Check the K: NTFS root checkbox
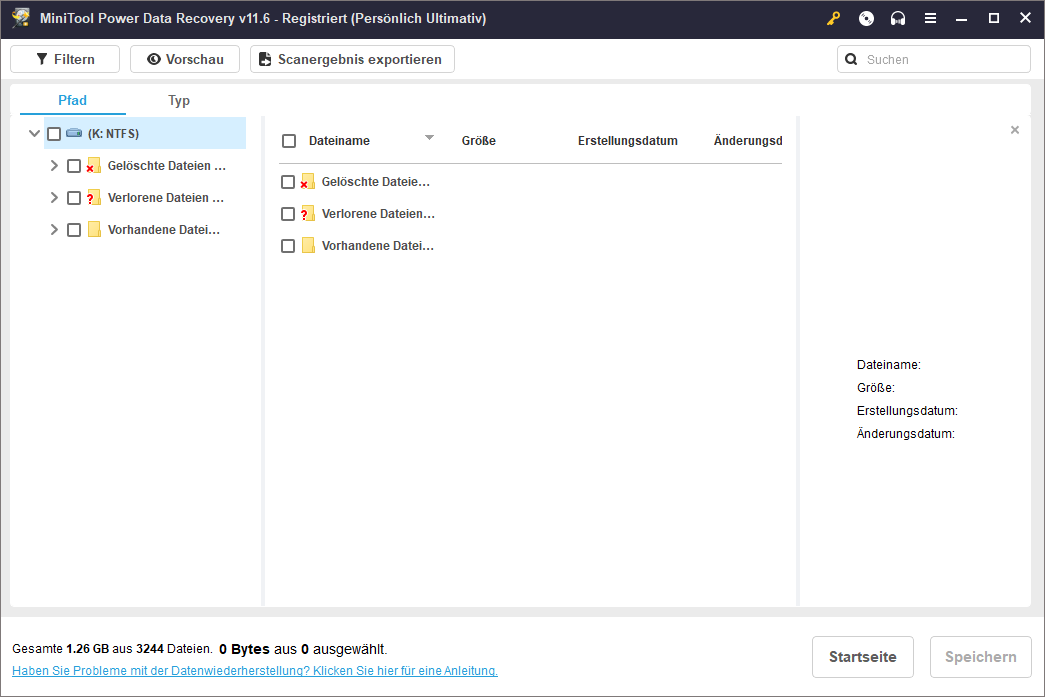The width and height of the screenshot is (1045, 697). [x=54, y=134]
